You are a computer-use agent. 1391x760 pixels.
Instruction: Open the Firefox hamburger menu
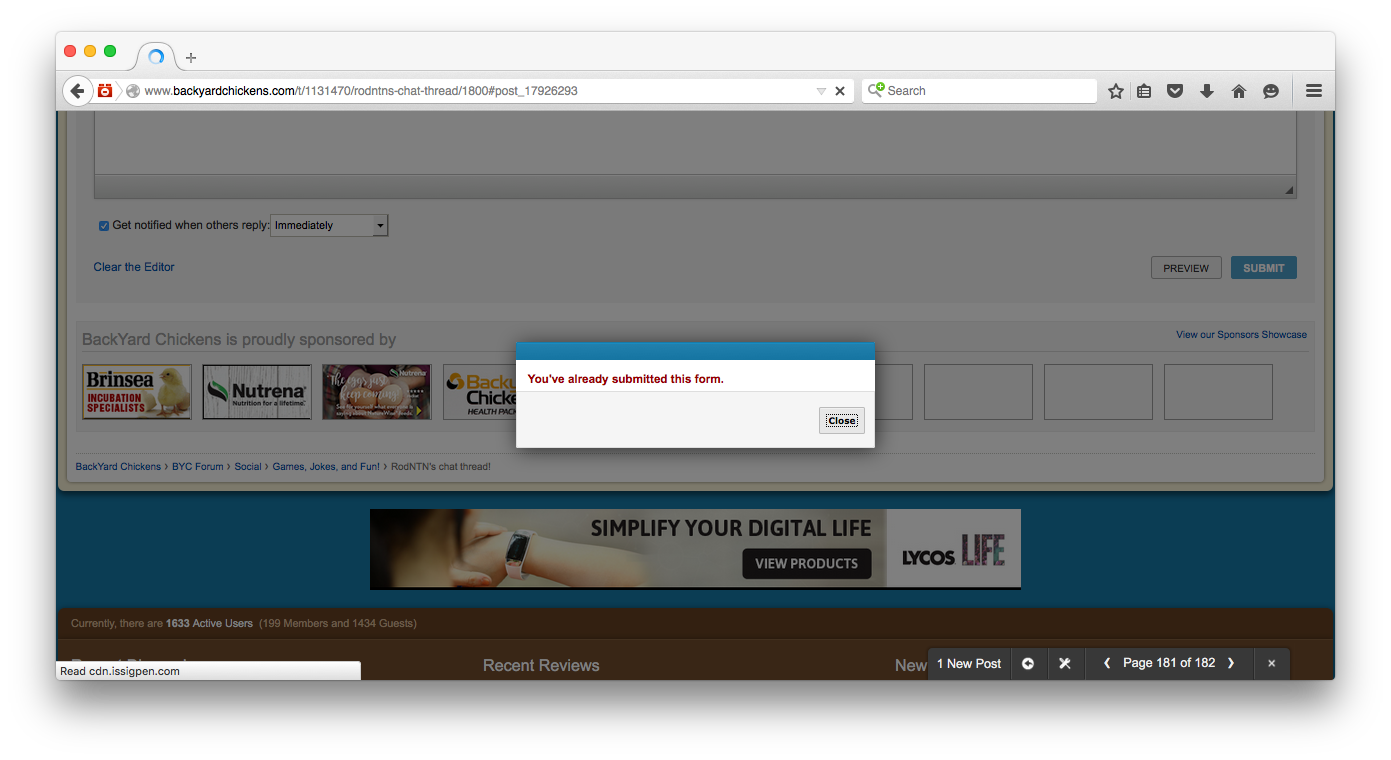coord(1314,91)
